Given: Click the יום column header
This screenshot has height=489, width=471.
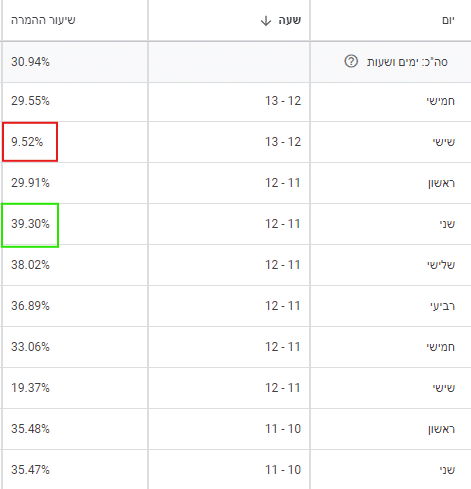Looking at the screenshot, I should (448, 20).
